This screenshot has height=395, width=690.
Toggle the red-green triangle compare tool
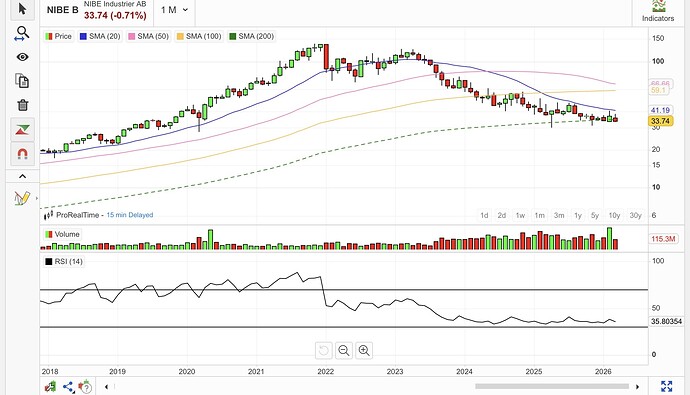click(22, 129)
